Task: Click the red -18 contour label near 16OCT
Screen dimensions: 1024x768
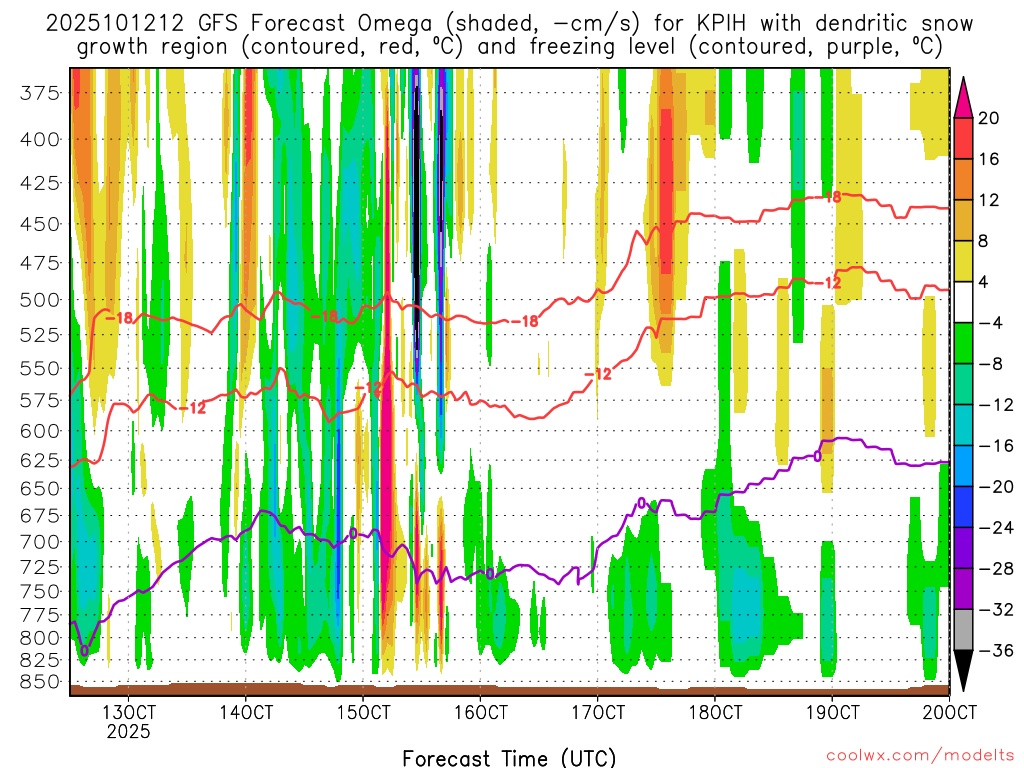Action: pos(524,321)
